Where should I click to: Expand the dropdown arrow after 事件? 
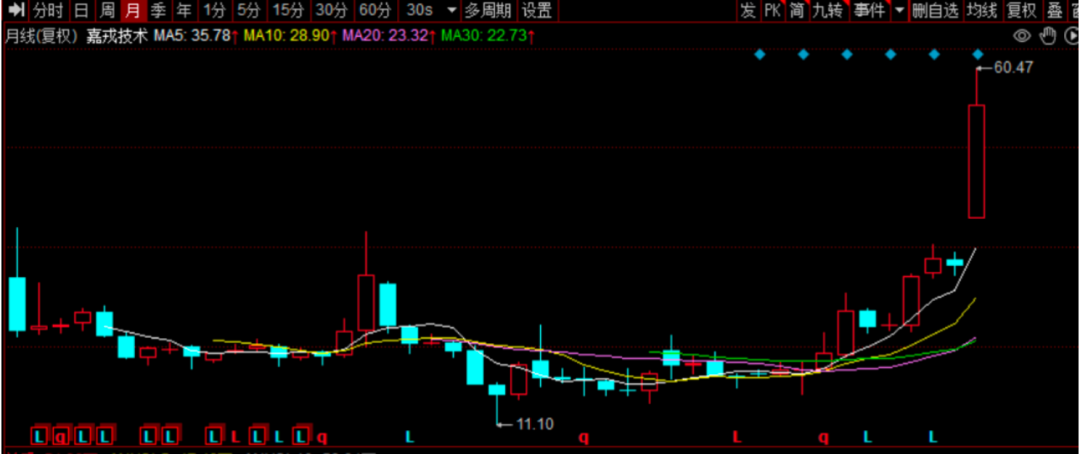tap(898, 11)
